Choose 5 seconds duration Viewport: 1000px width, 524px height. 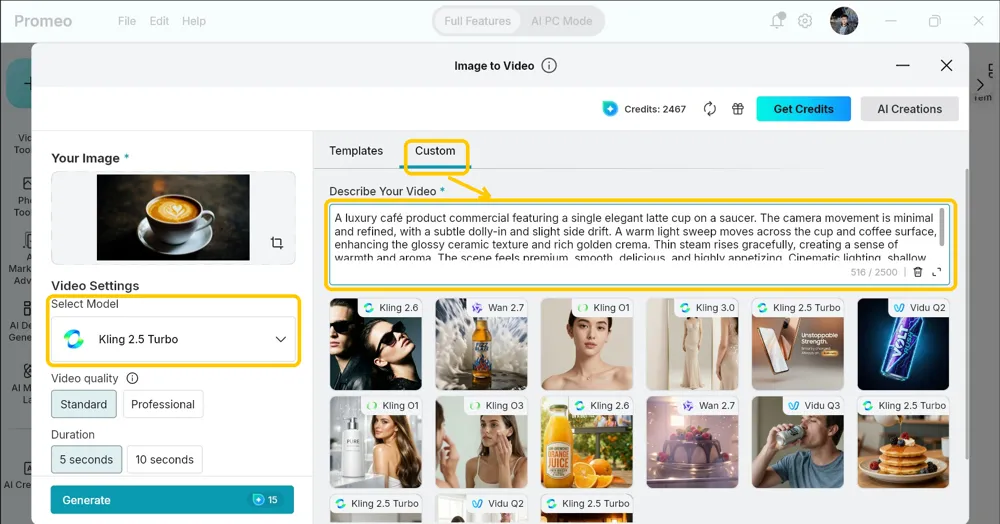(x=86, y=460)
